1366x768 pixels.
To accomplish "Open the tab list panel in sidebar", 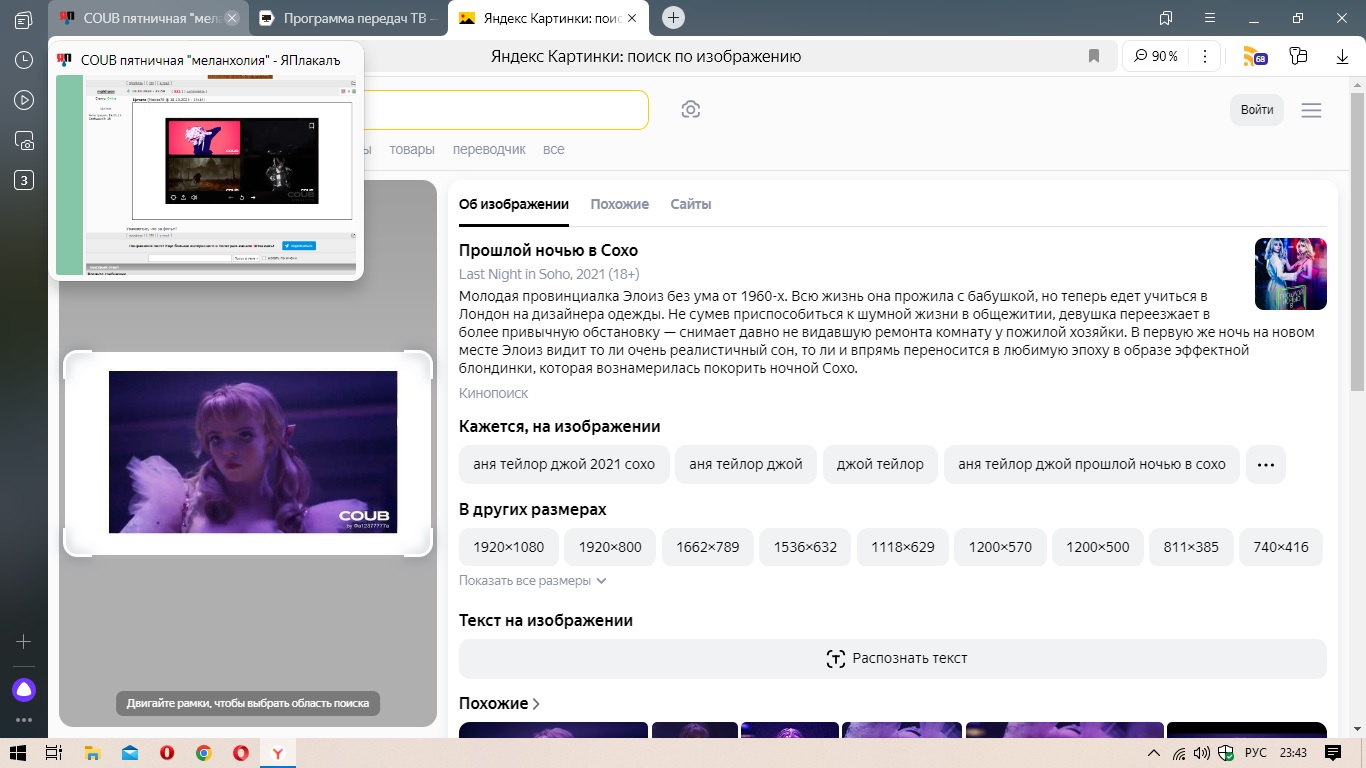I will [x=24, y=20].
